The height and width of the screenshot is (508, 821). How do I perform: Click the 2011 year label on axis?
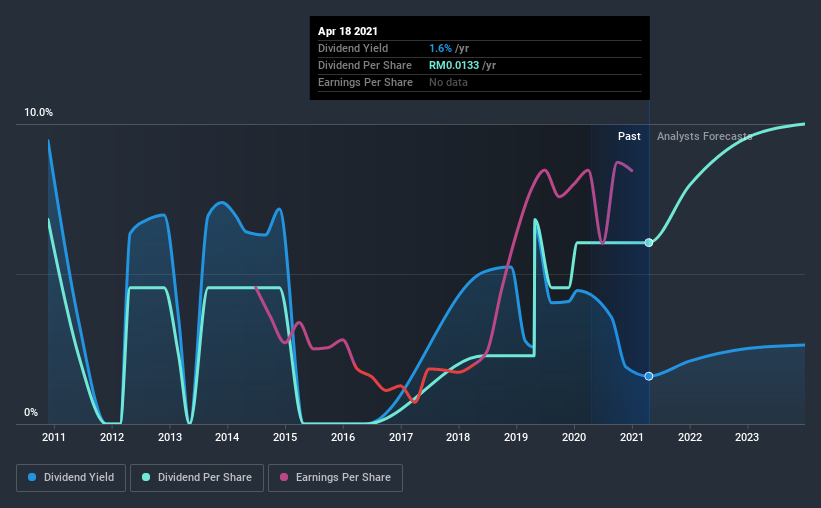[x=54, y=437]
